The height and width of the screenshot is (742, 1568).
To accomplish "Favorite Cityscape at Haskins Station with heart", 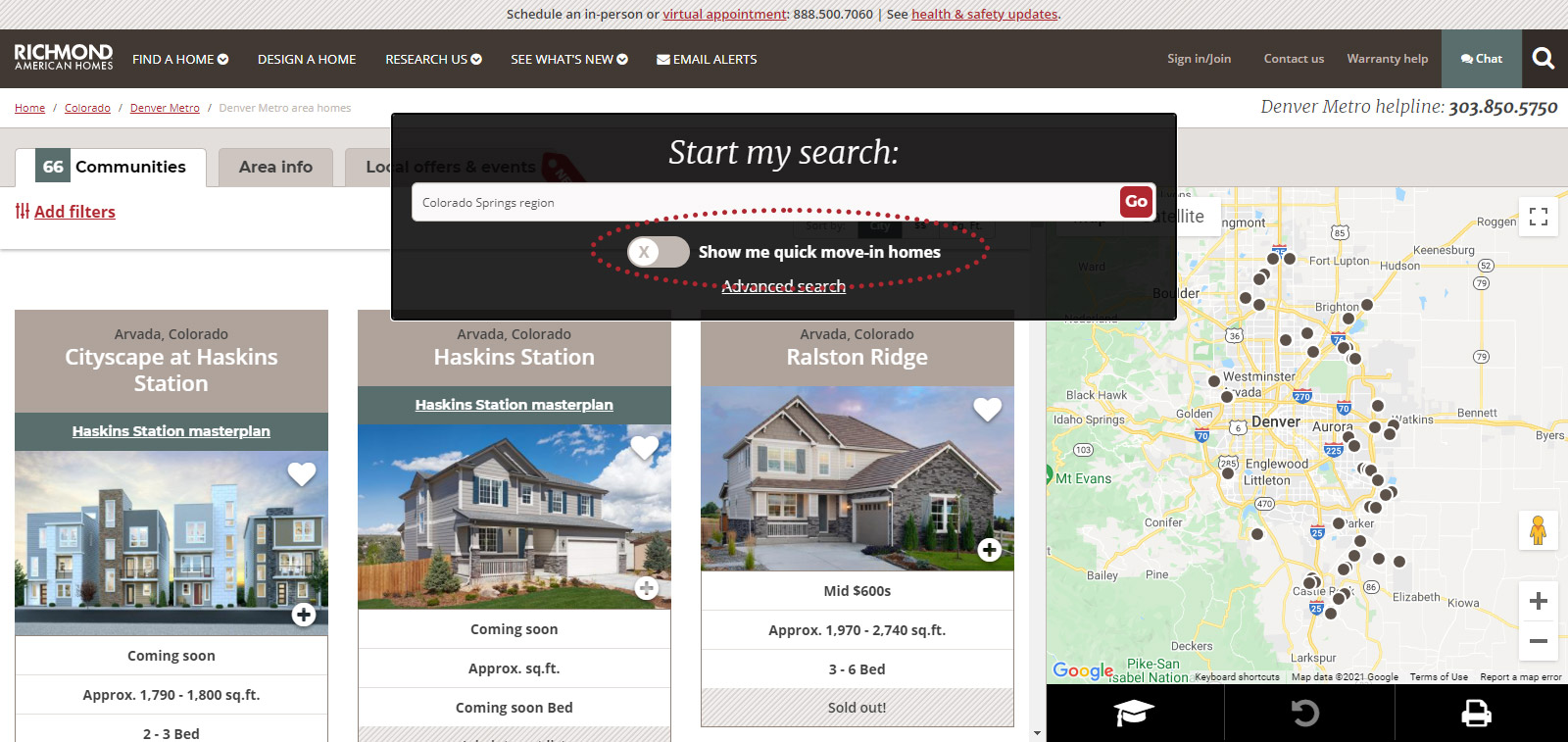I will pyautogui.click(x=302, y=473).
